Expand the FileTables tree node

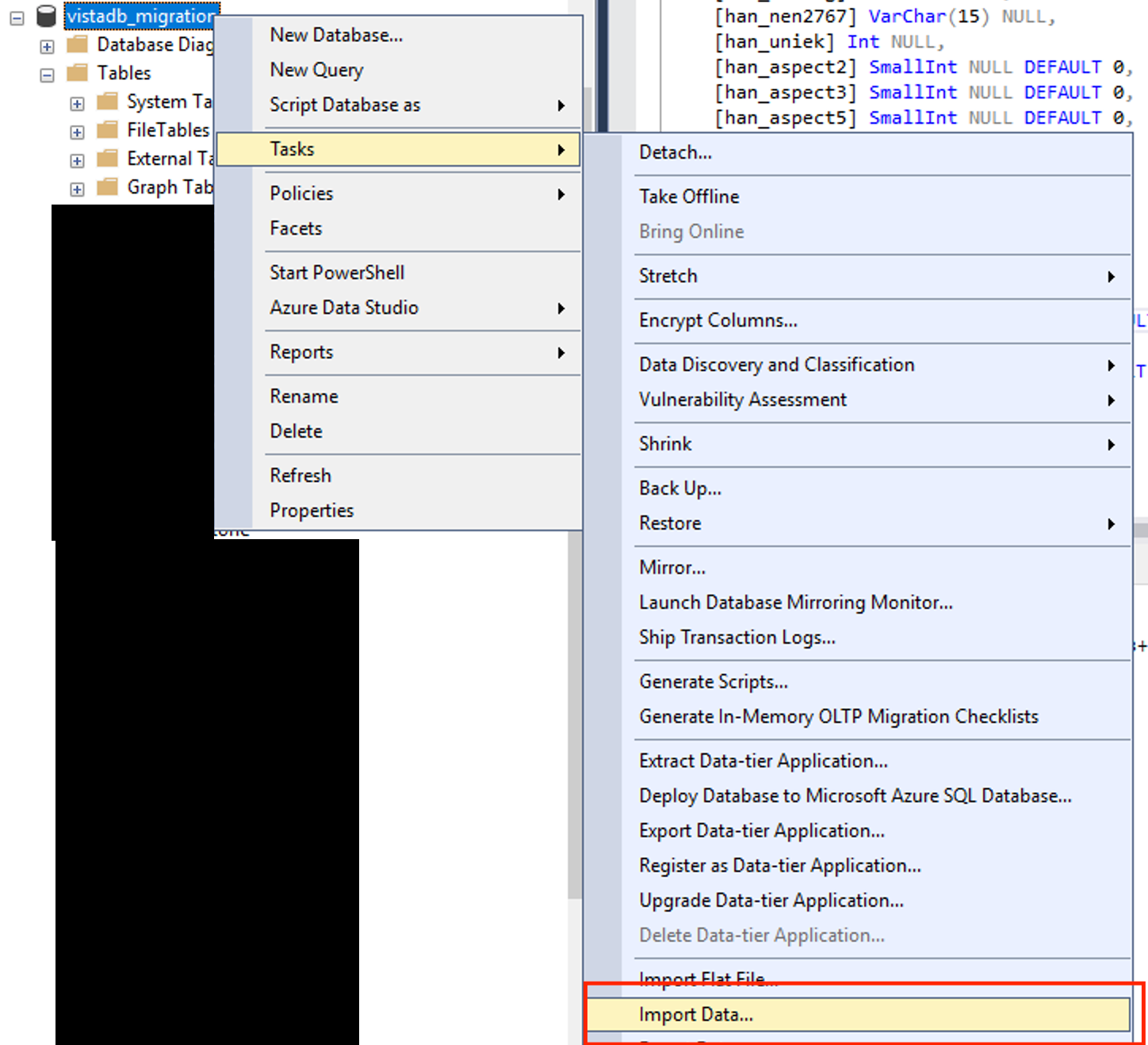click(x=76, y=132)
